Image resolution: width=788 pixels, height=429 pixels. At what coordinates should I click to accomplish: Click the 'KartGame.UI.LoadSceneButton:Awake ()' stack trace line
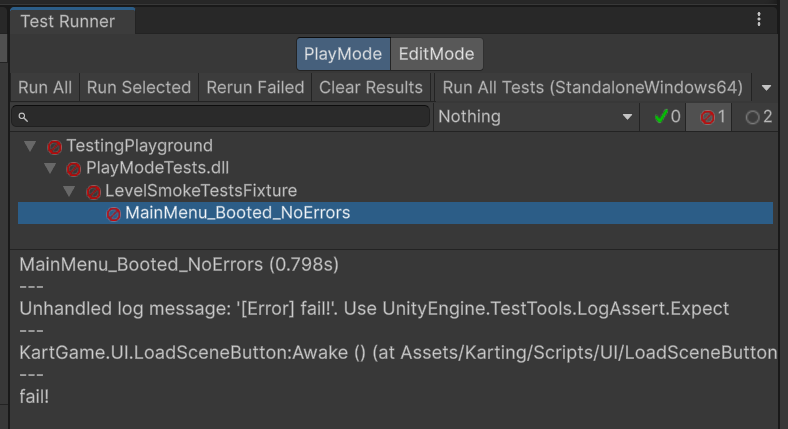(398, 353)
